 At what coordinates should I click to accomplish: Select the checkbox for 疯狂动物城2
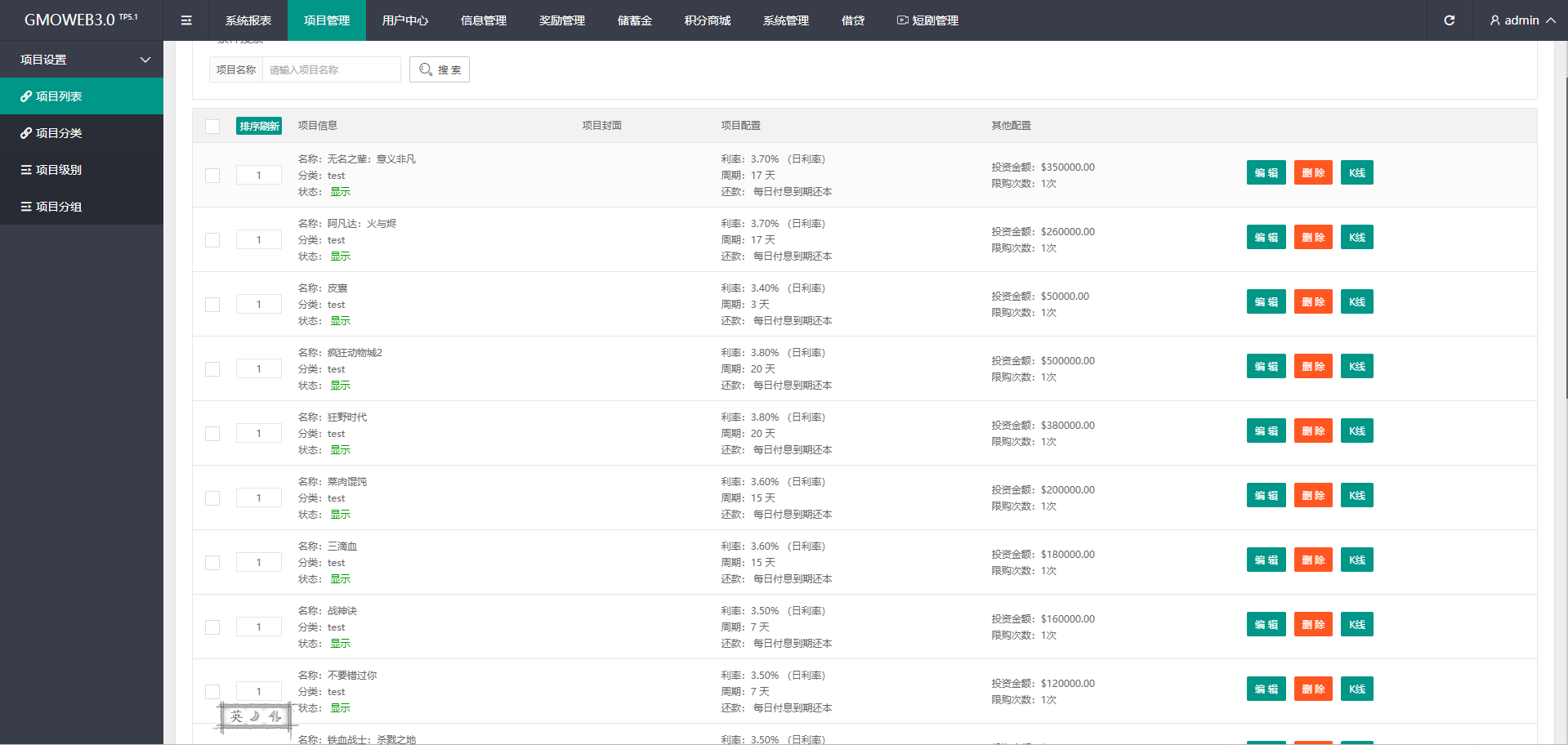(x=212, y=369)
